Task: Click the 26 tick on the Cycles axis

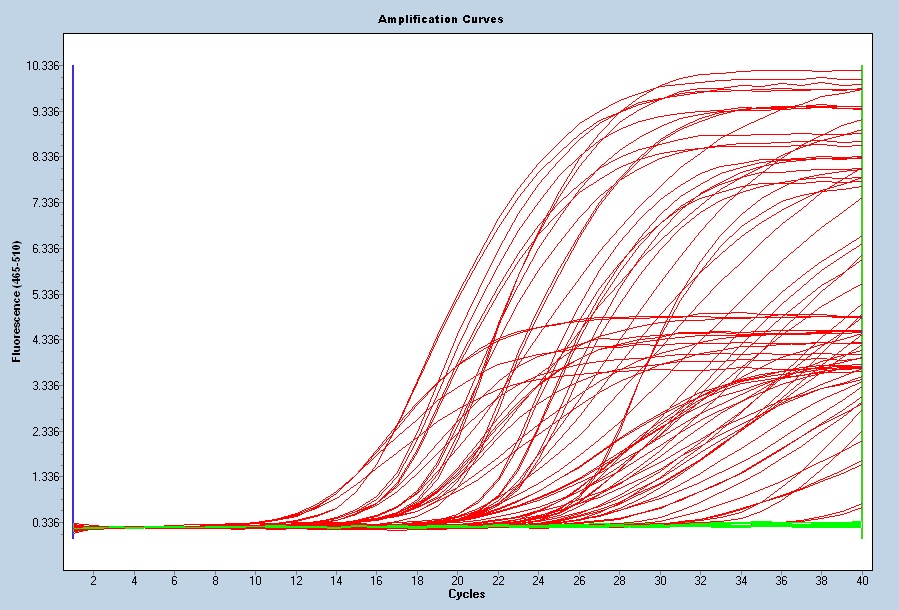Action: tap(579, 580)
